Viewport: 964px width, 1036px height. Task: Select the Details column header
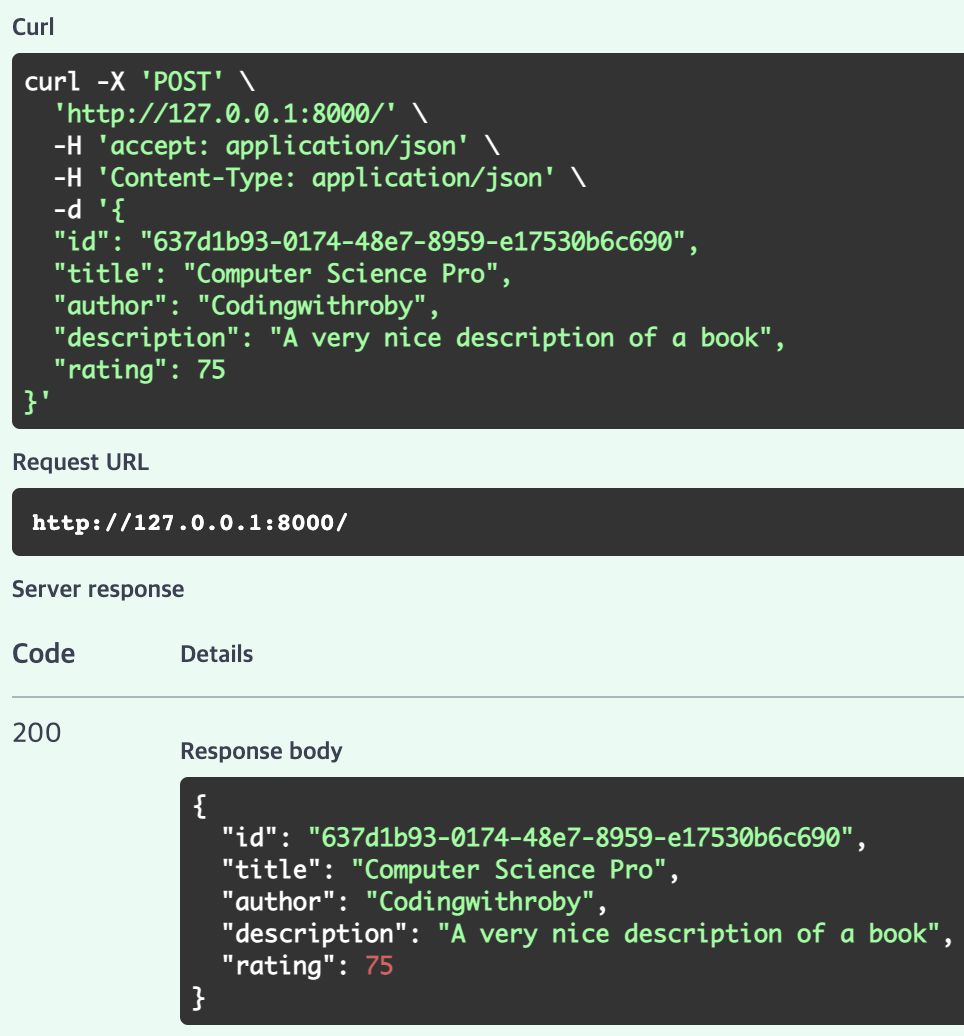coord(217,654)
